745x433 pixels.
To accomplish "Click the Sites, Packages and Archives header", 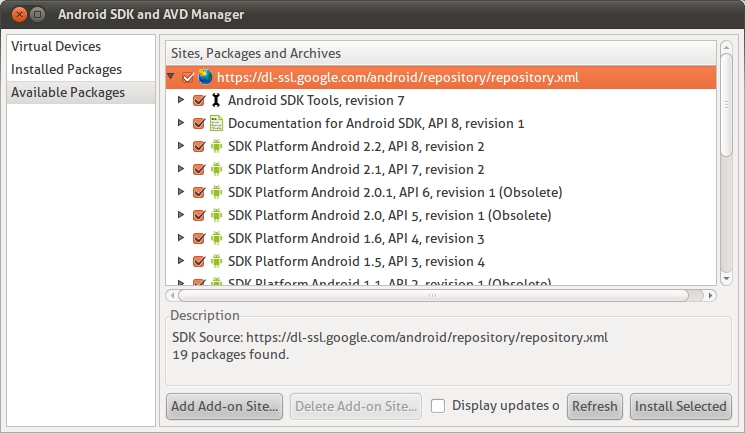I will (441, 53).
